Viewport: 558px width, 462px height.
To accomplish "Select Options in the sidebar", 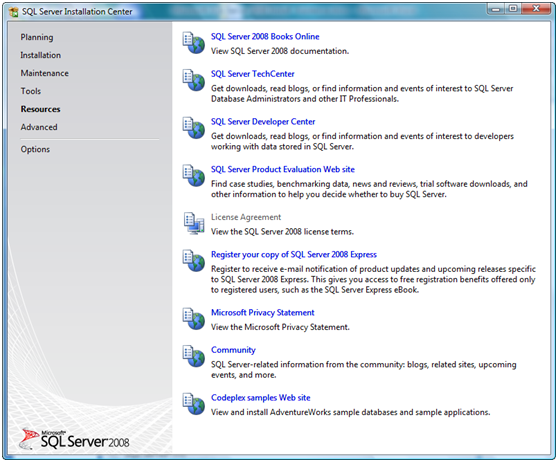I will pyautogui.click(x=35, y=149).
